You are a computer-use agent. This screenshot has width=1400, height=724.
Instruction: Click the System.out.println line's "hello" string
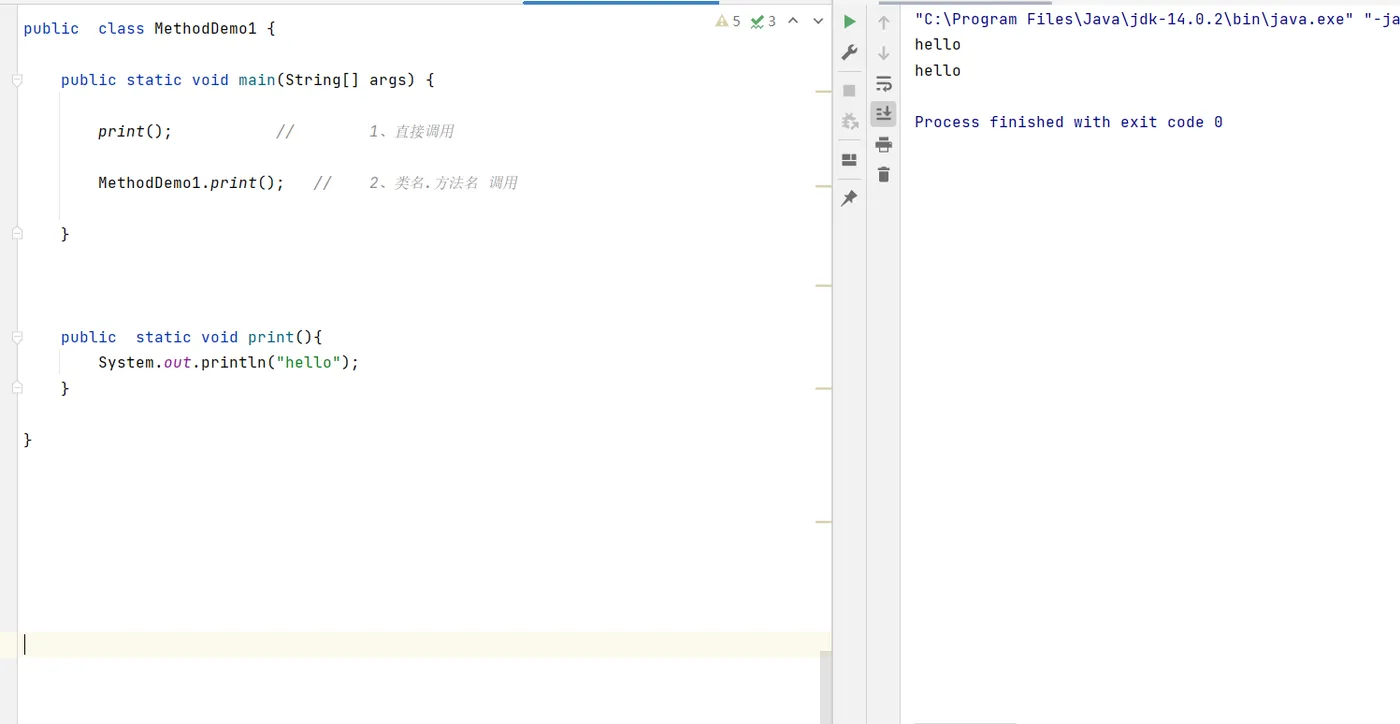point(309,362)
